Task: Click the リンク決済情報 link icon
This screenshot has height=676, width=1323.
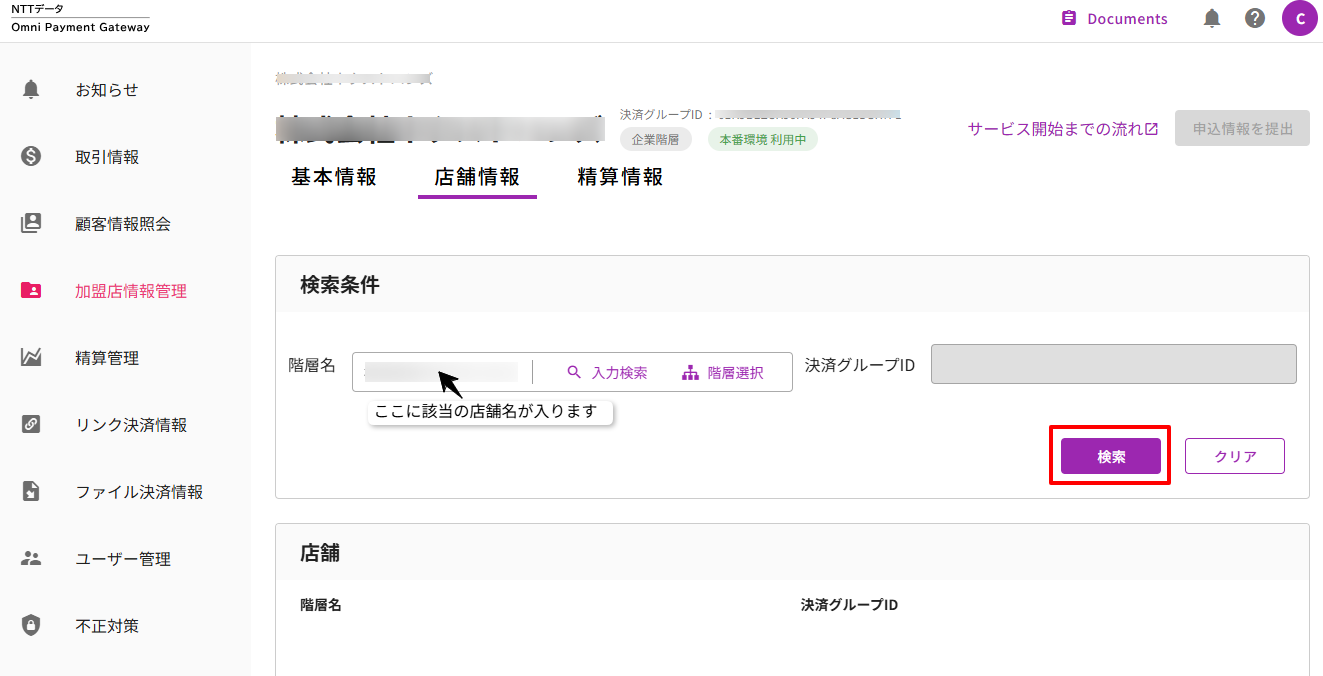Action: click(x=31, y=425)
